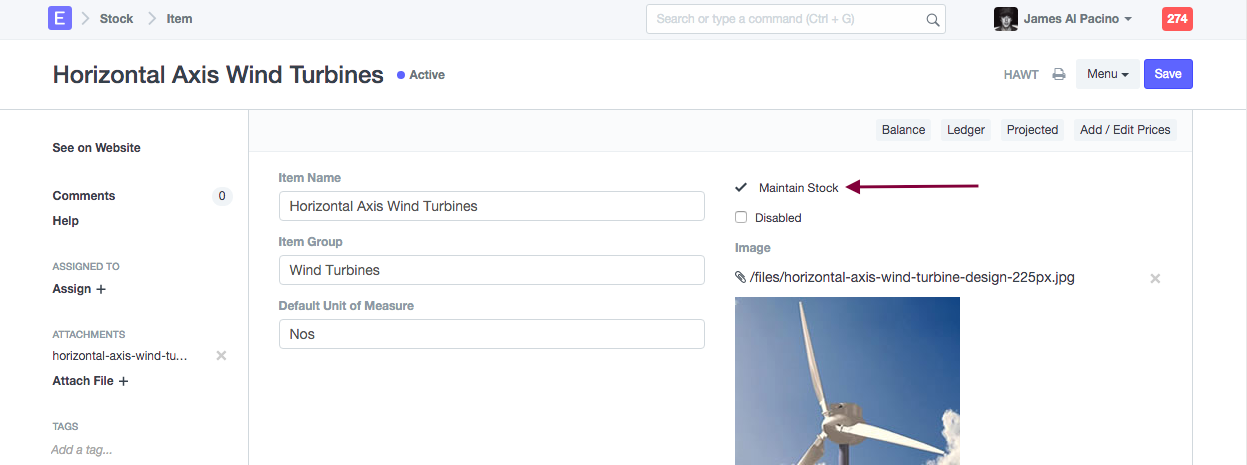Screen dimensions: 1247x465
Task: Click the plus icon next to Attach File
Action: 123,381
